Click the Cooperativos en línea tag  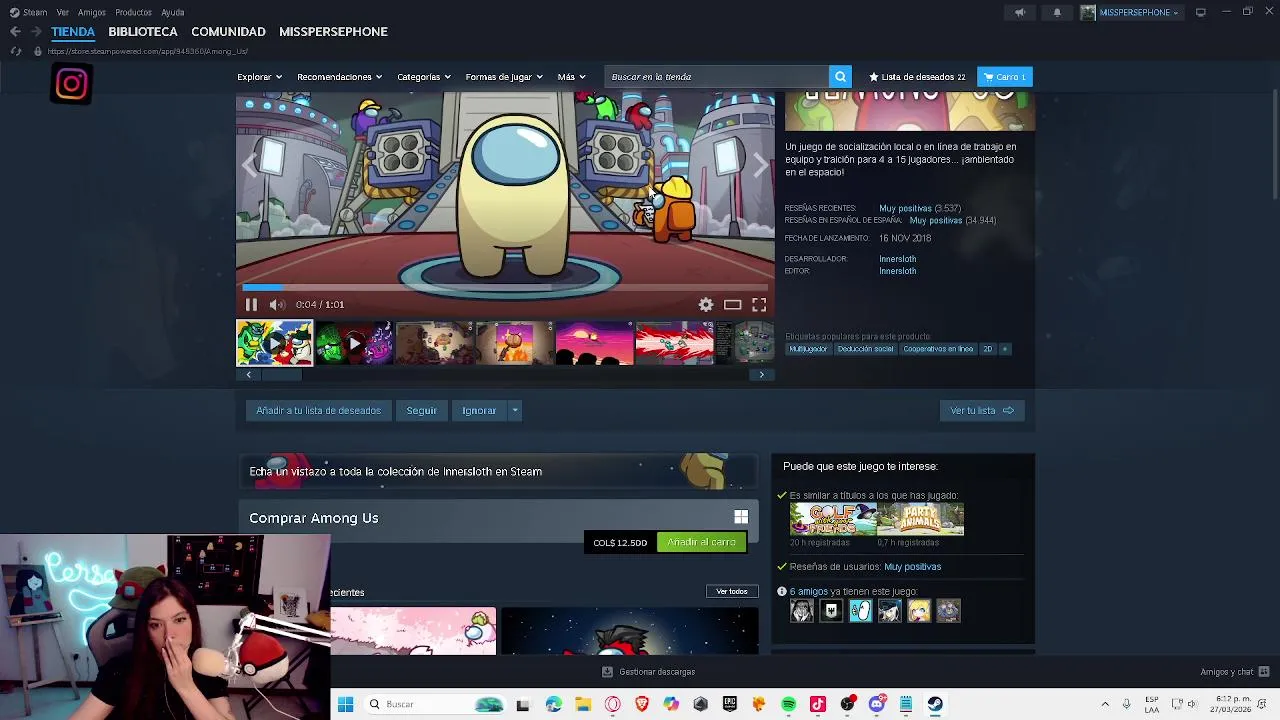(938, 349)
